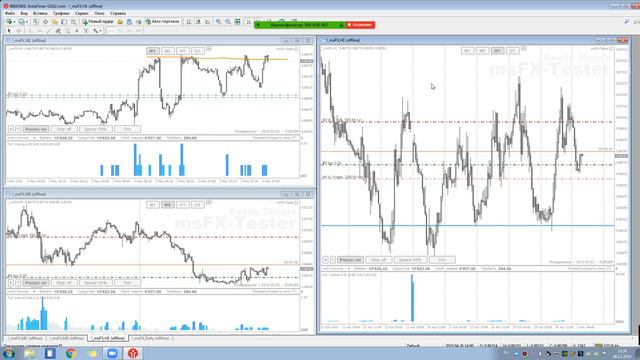Click Speed 50% in top-left chart window
Viewport: 640px width, 360px height.
coord(95,129)
